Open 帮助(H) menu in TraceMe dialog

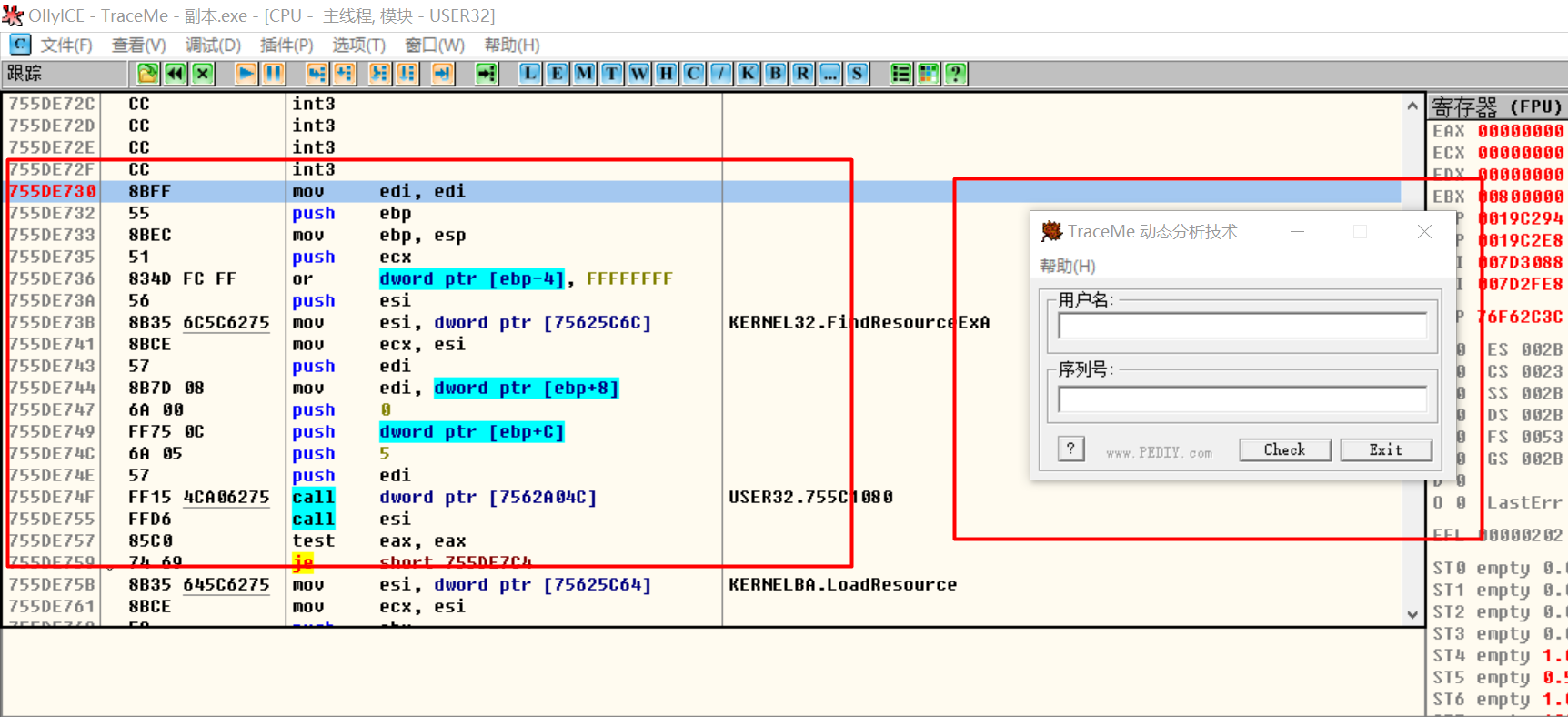[1068, 267]
